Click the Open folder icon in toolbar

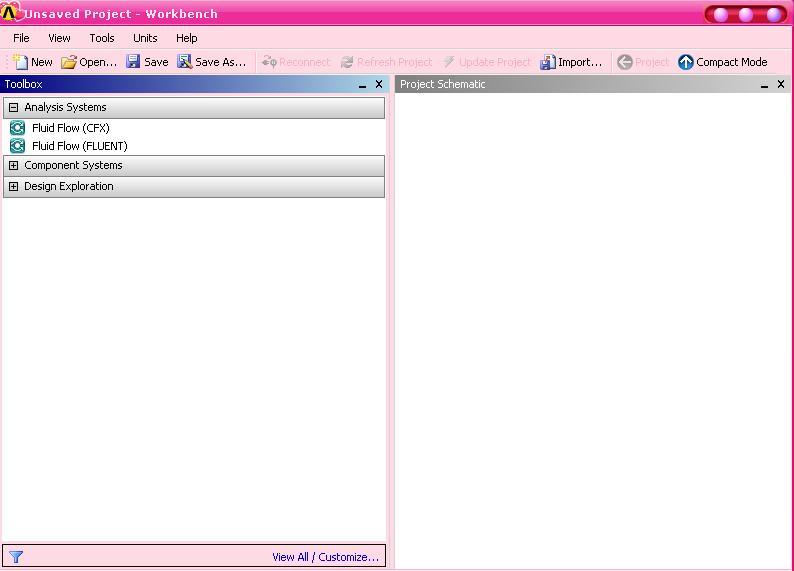(x=68, y=62)
